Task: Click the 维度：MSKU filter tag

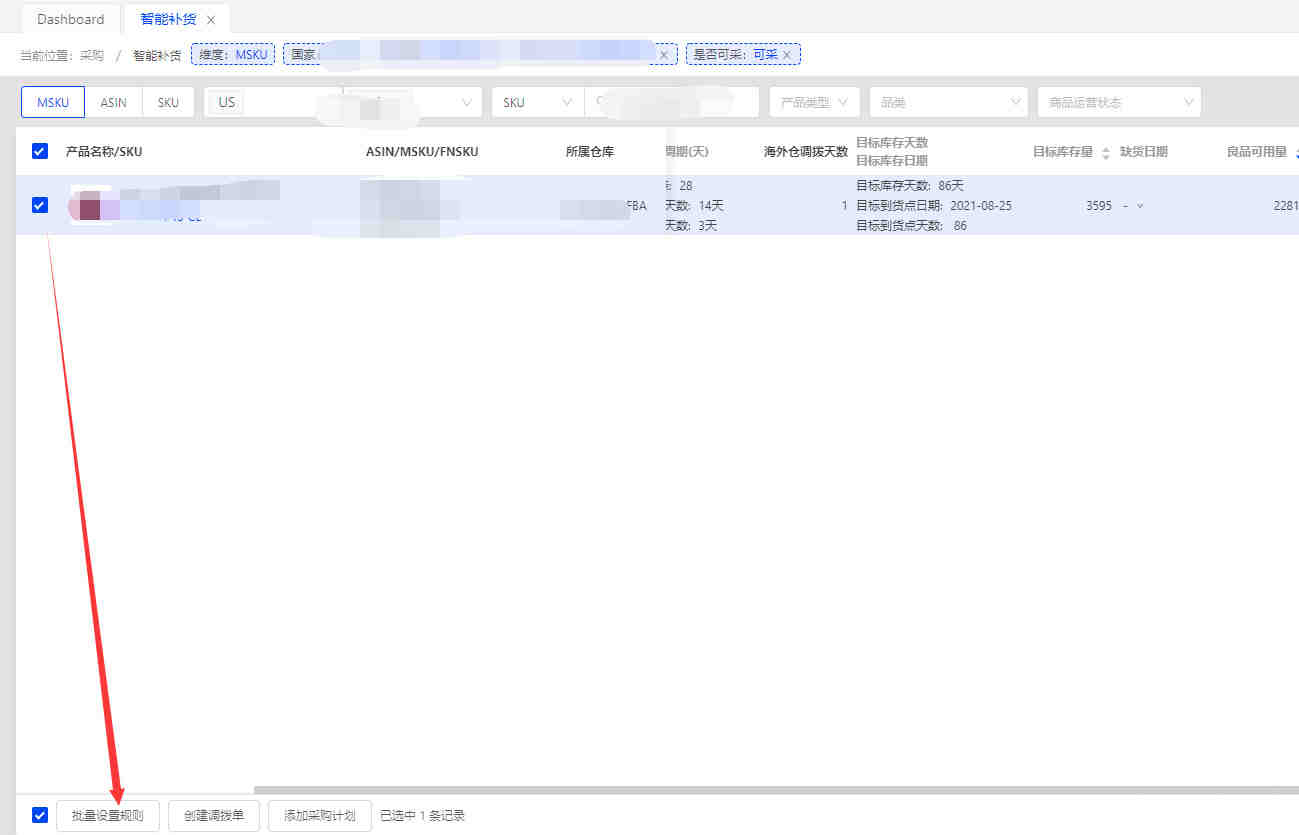Action: click(x=233, y=55)
